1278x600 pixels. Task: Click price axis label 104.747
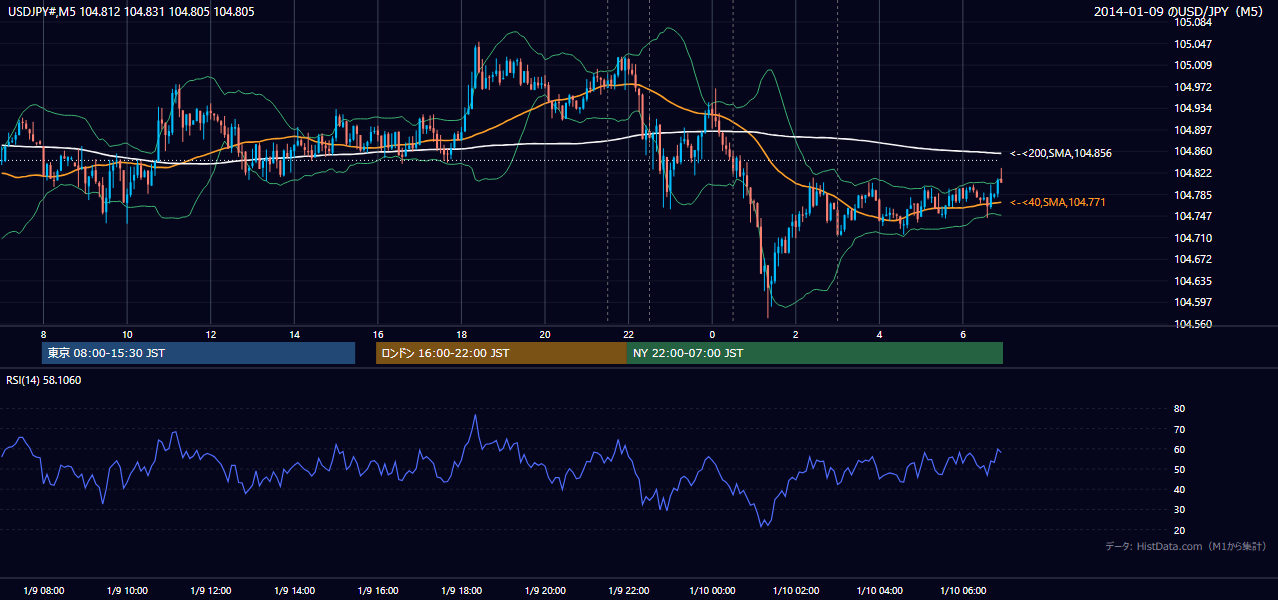[1193, 216]
